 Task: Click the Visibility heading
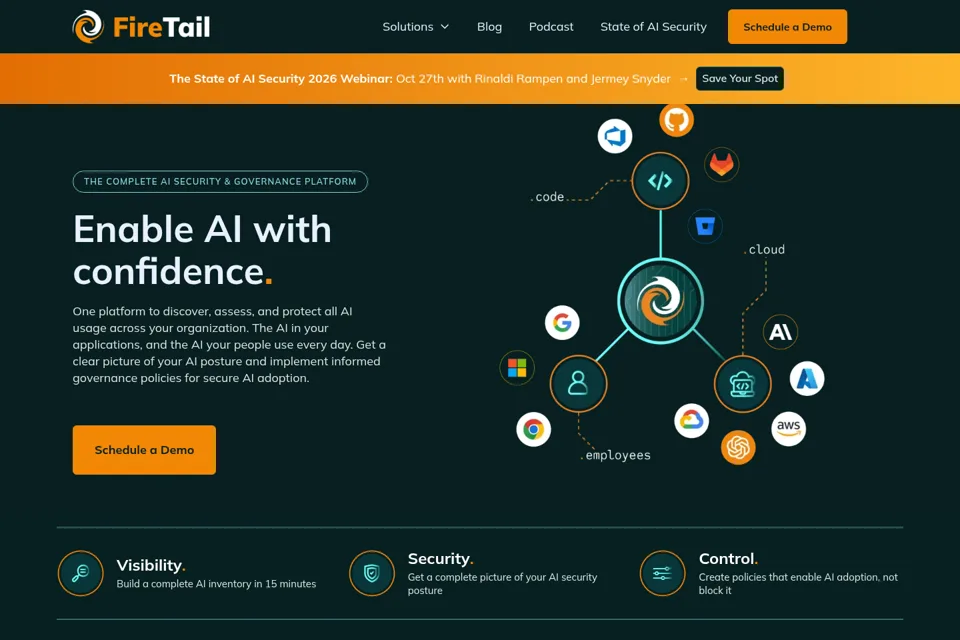click(151, 565)
